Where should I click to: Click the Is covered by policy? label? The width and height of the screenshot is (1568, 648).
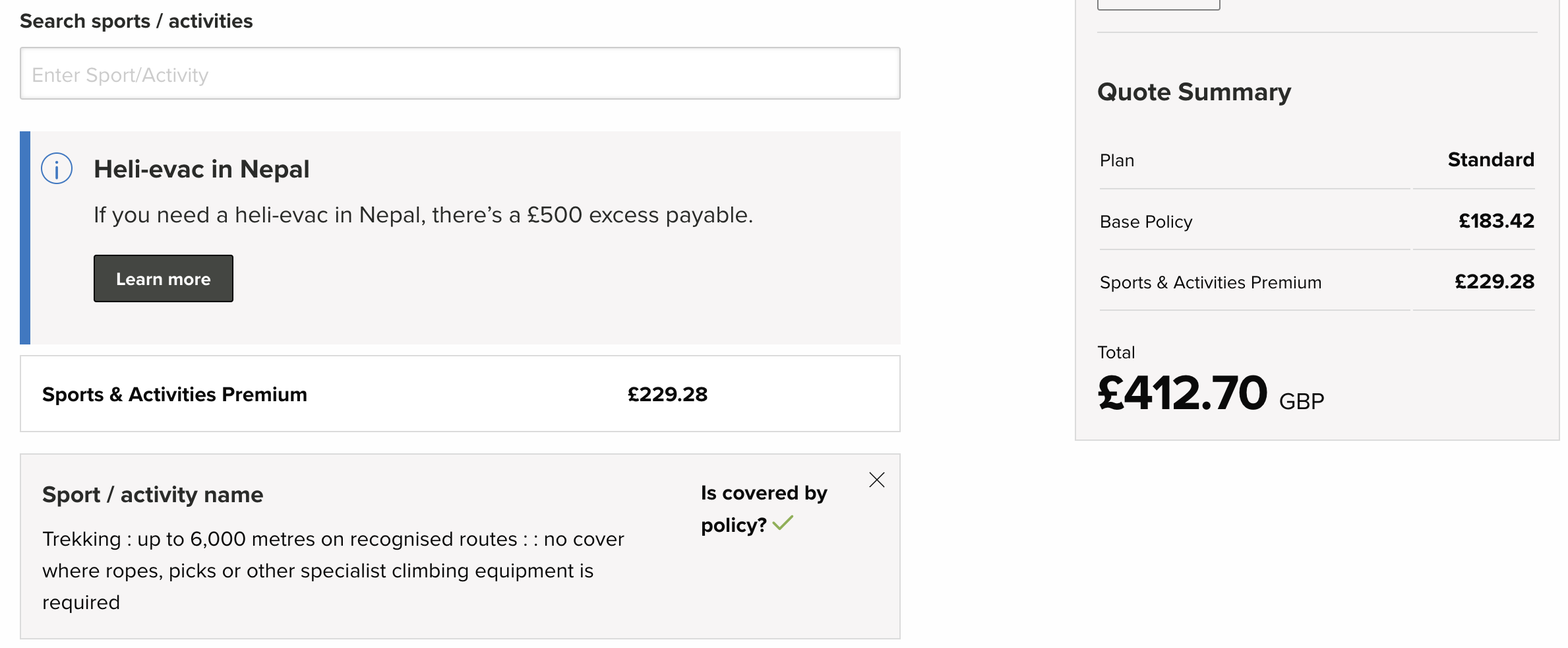tap(763, 508)
